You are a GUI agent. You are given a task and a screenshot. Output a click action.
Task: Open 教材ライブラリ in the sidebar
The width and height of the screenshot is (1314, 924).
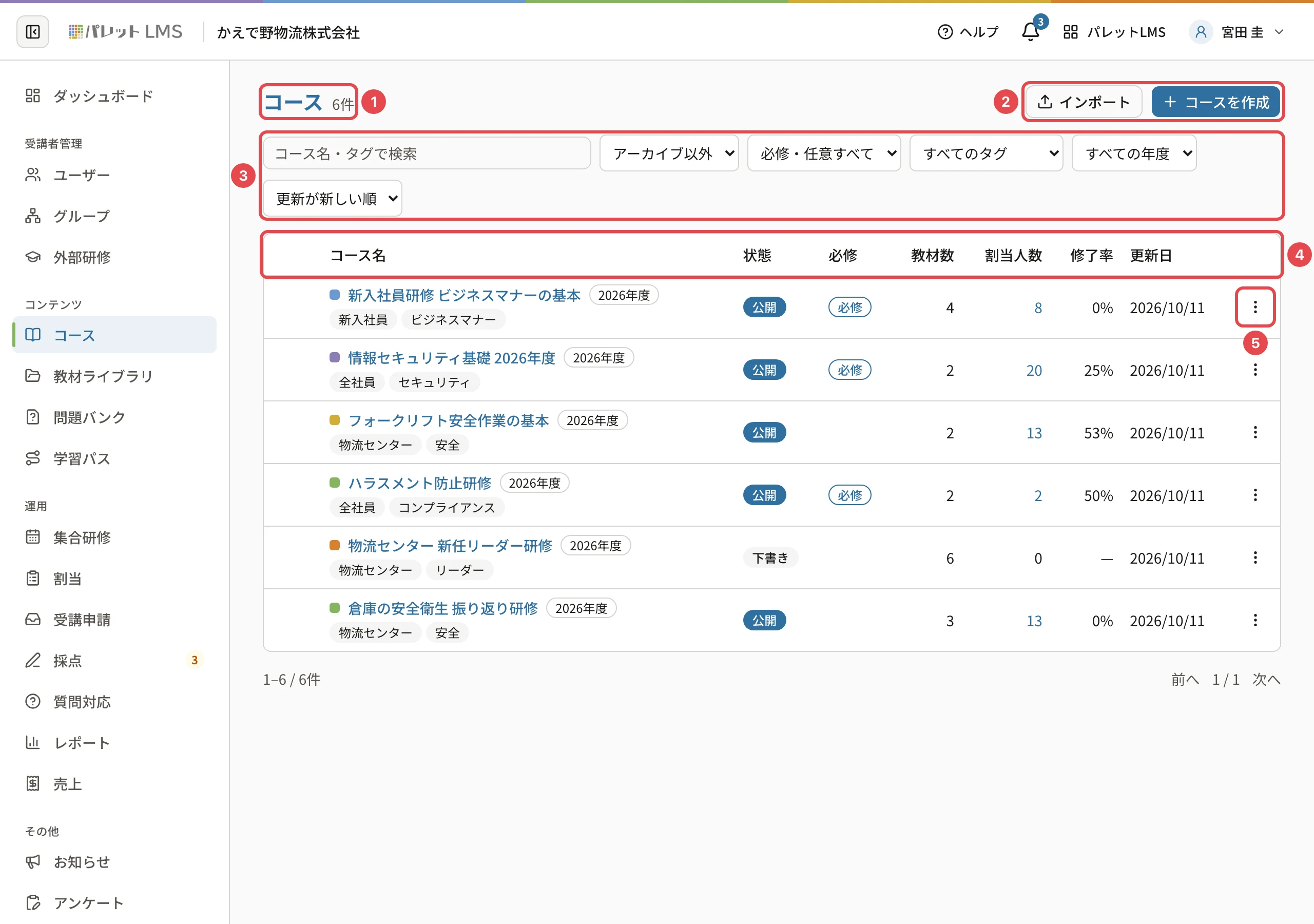click(x=114, y=376)
